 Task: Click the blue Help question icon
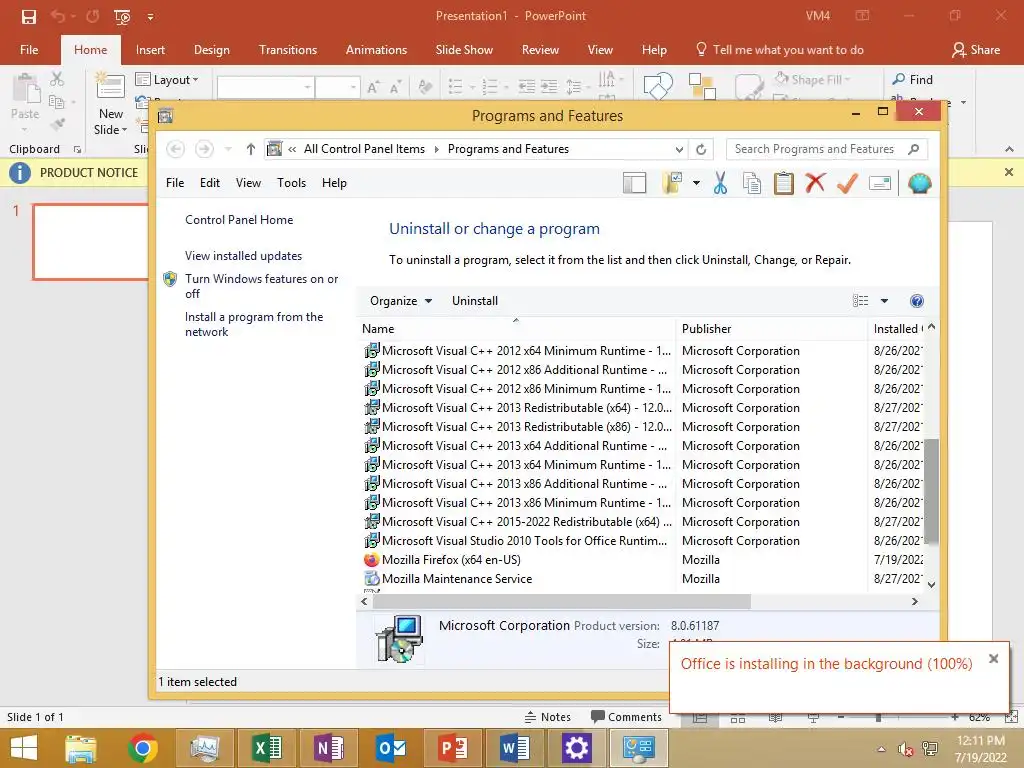916,301
